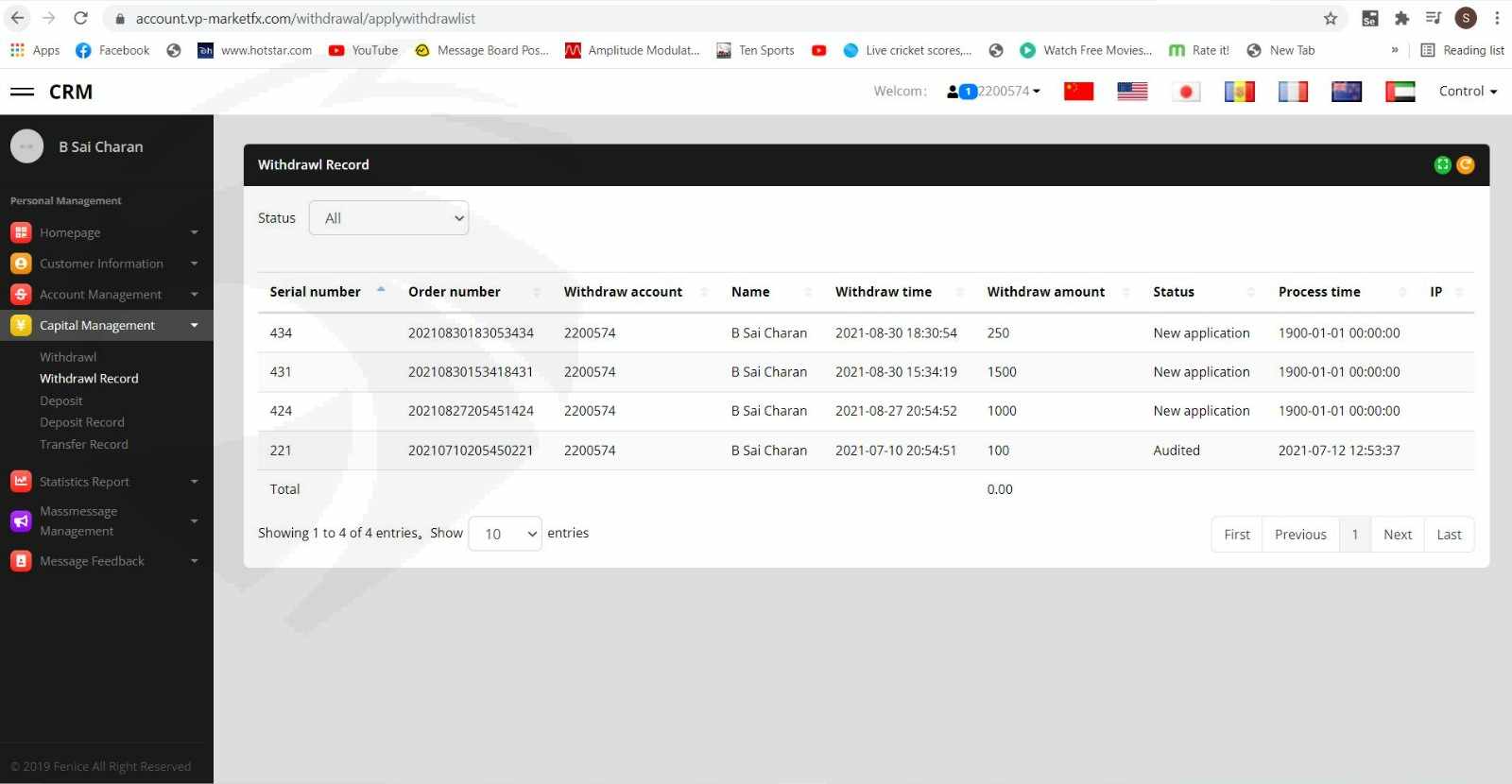Open the entries per page dropdown
This screenshot has height=784, width=1512.
505,534
